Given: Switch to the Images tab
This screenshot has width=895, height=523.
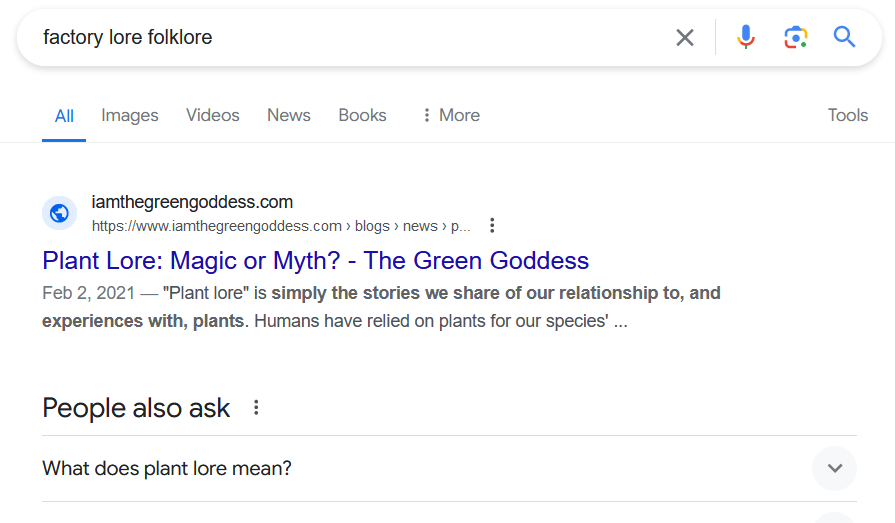Looking at the screenshot, I should coord(130,115).
